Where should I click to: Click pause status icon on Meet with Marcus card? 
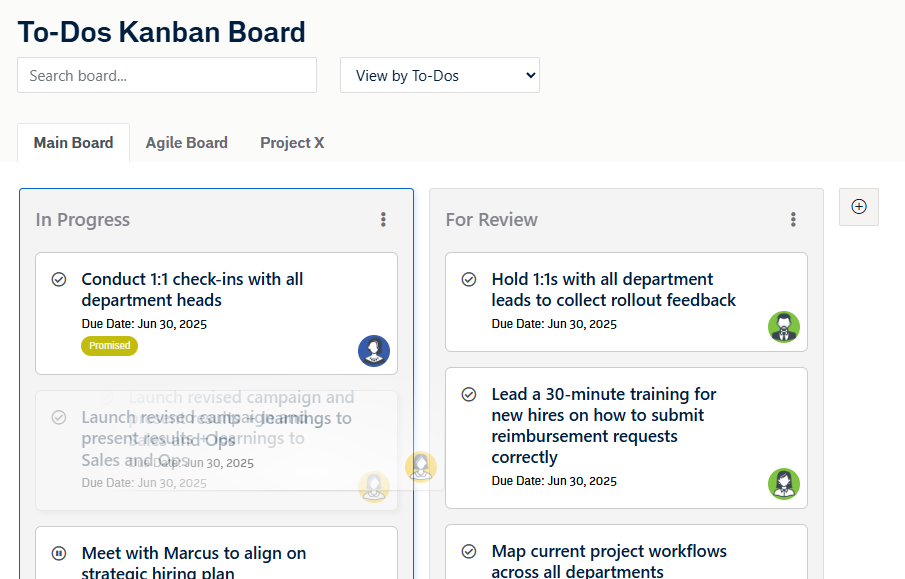(59, 553)
